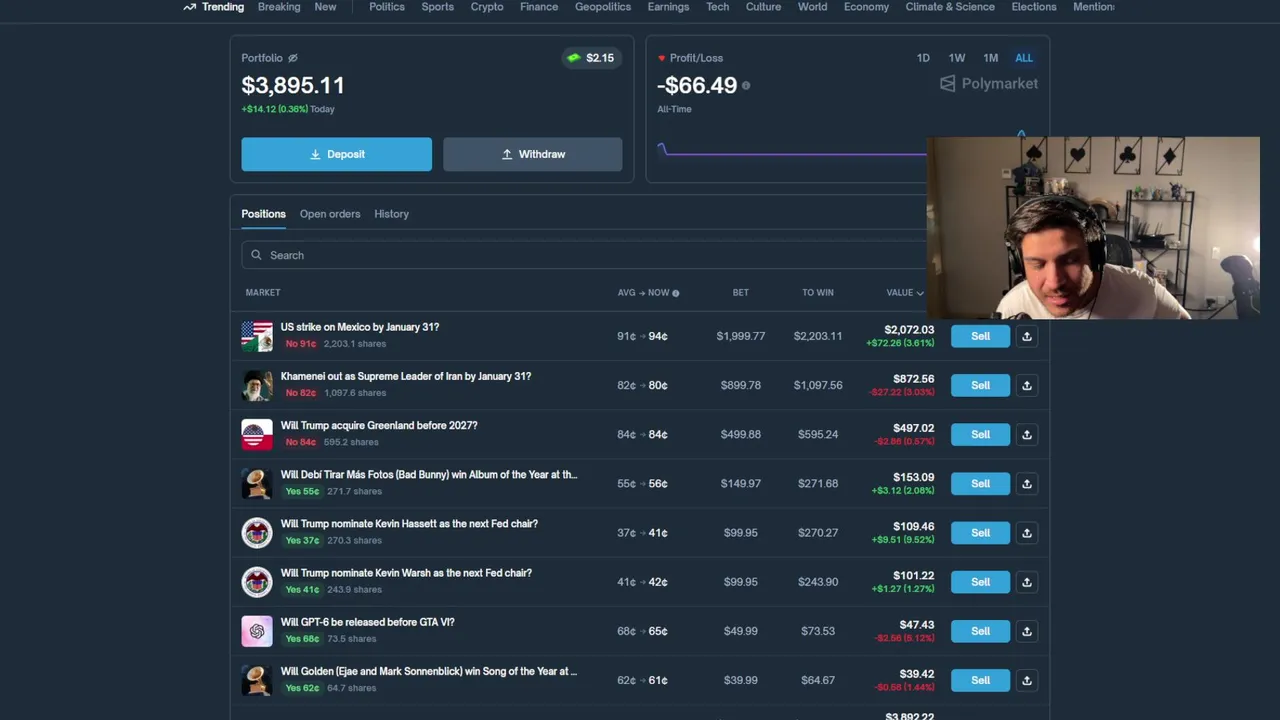The width and height of the screenshot is (1280, 720).
Task: Switch to the History tab
Action: pyautogui.click(x=391, y=214)
